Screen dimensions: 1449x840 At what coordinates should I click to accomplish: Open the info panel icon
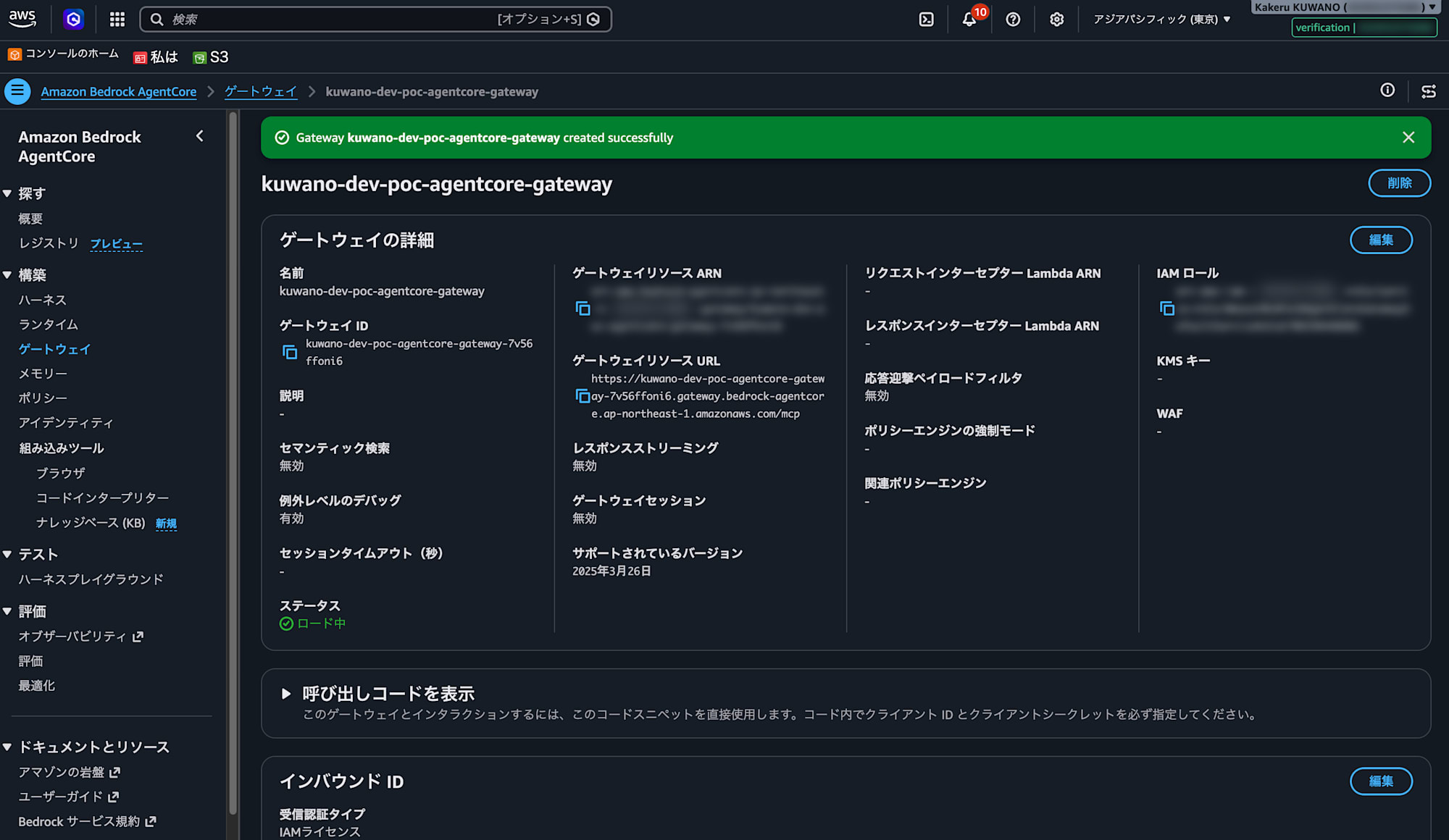(1387, 91)
